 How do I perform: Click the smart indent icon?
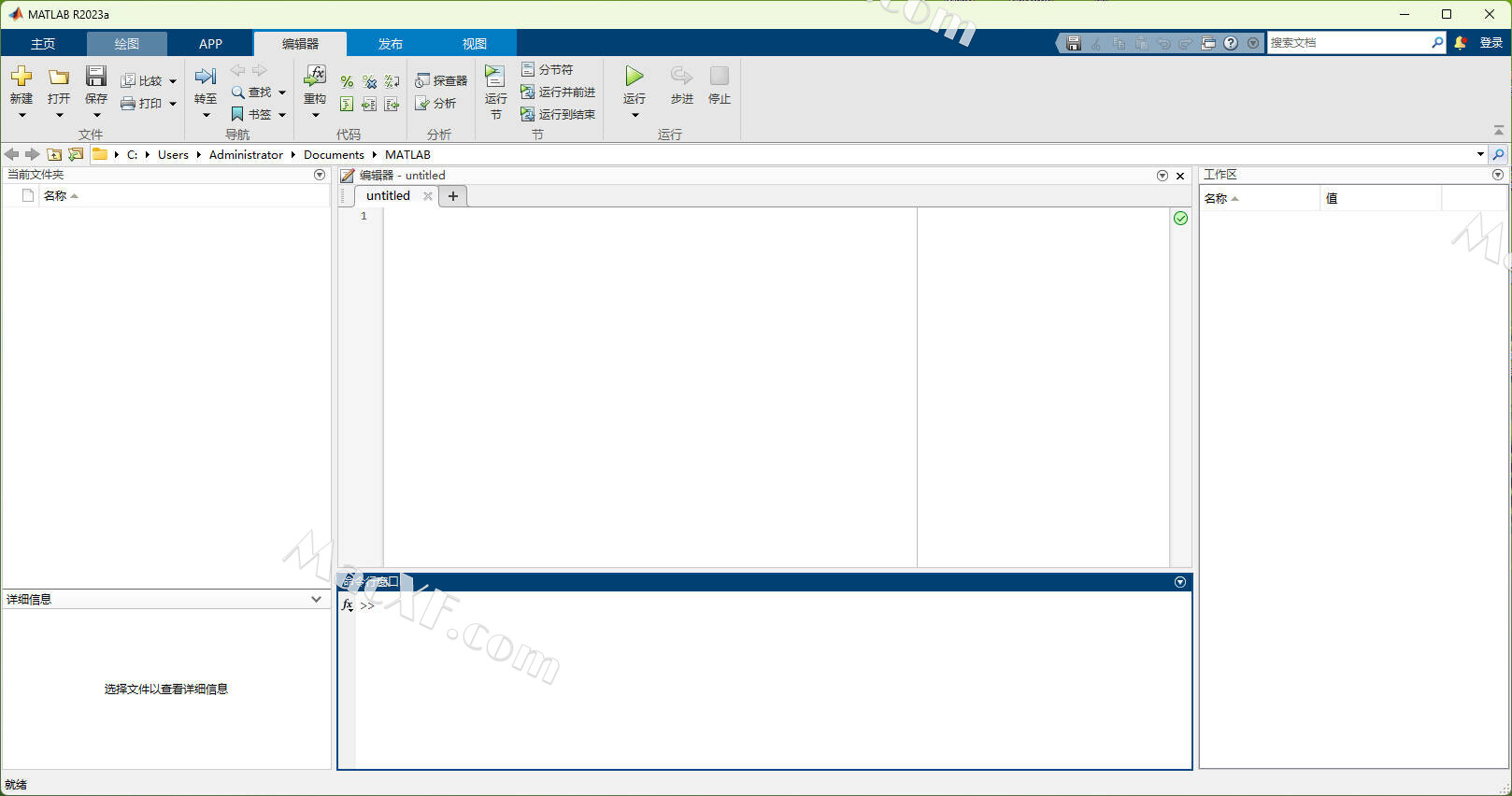(x=347, y=105)
